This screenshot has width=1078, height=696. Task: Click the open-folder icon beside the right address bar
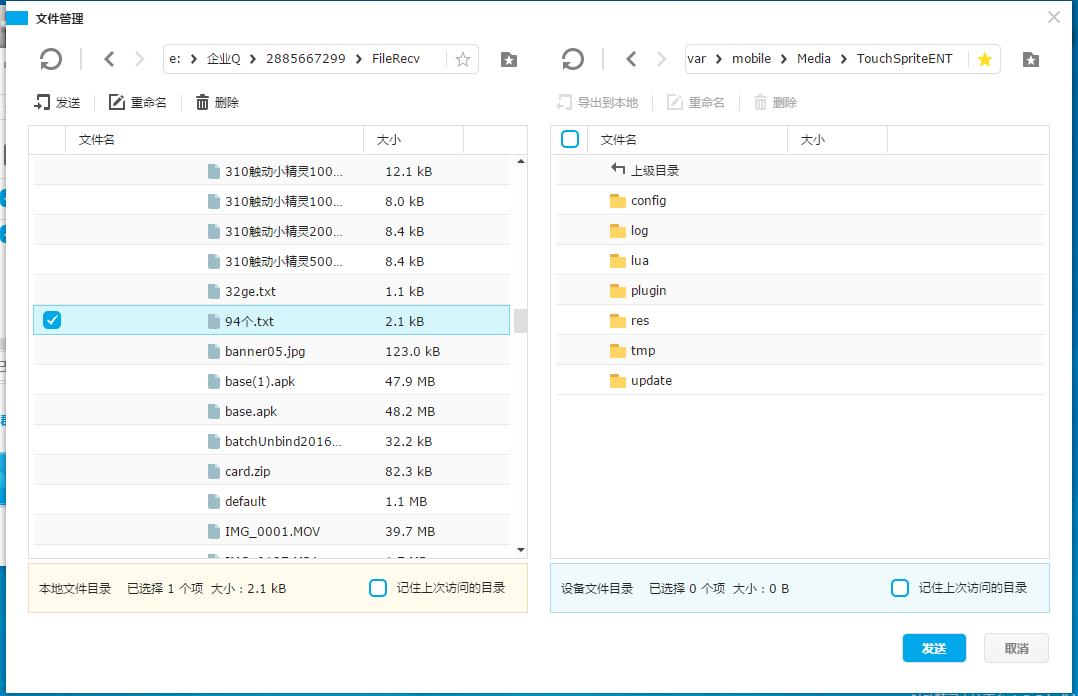1030,59
